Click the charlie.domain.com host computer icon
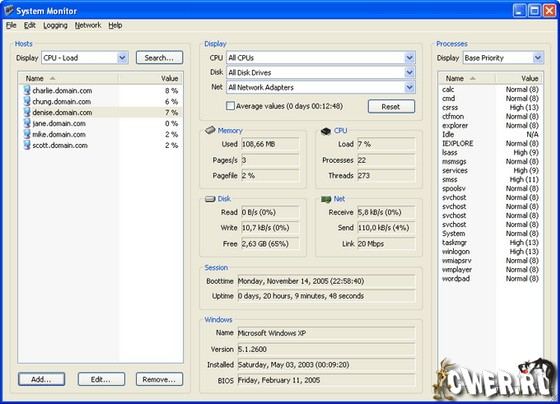 [x=27, y=90]
